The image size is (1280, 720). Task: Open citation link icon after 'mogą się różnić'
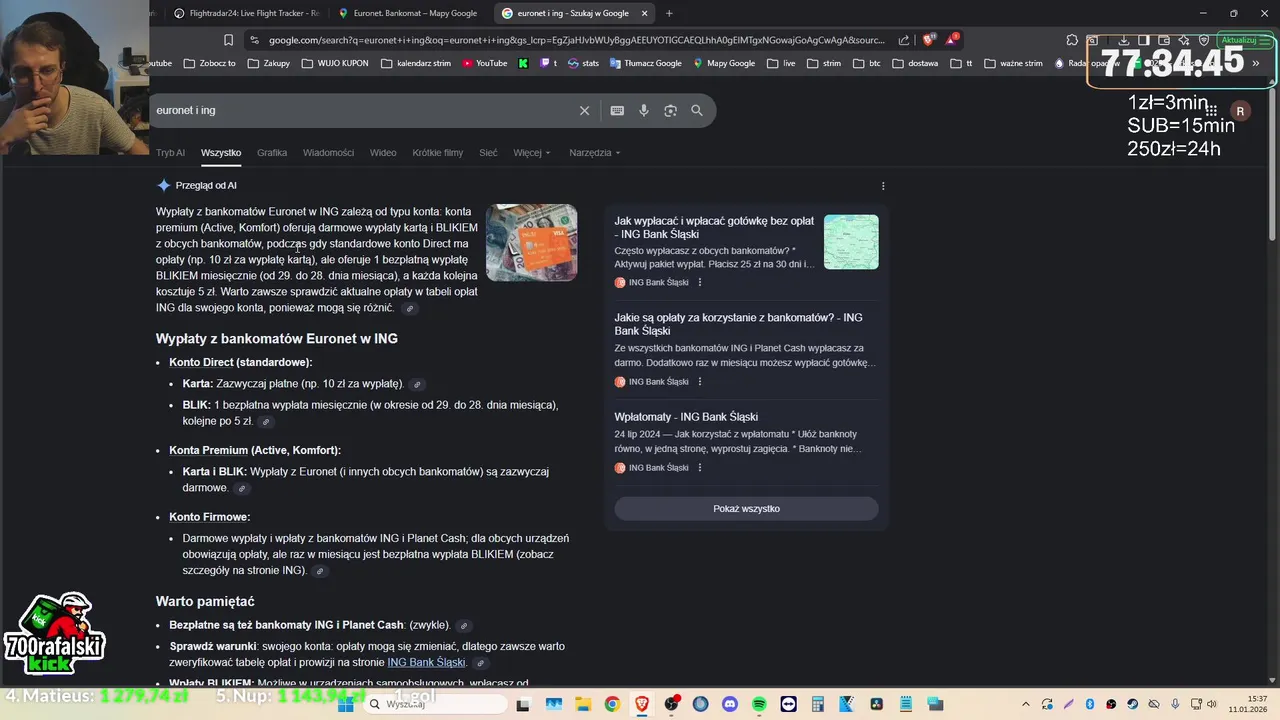click(409, 308)
